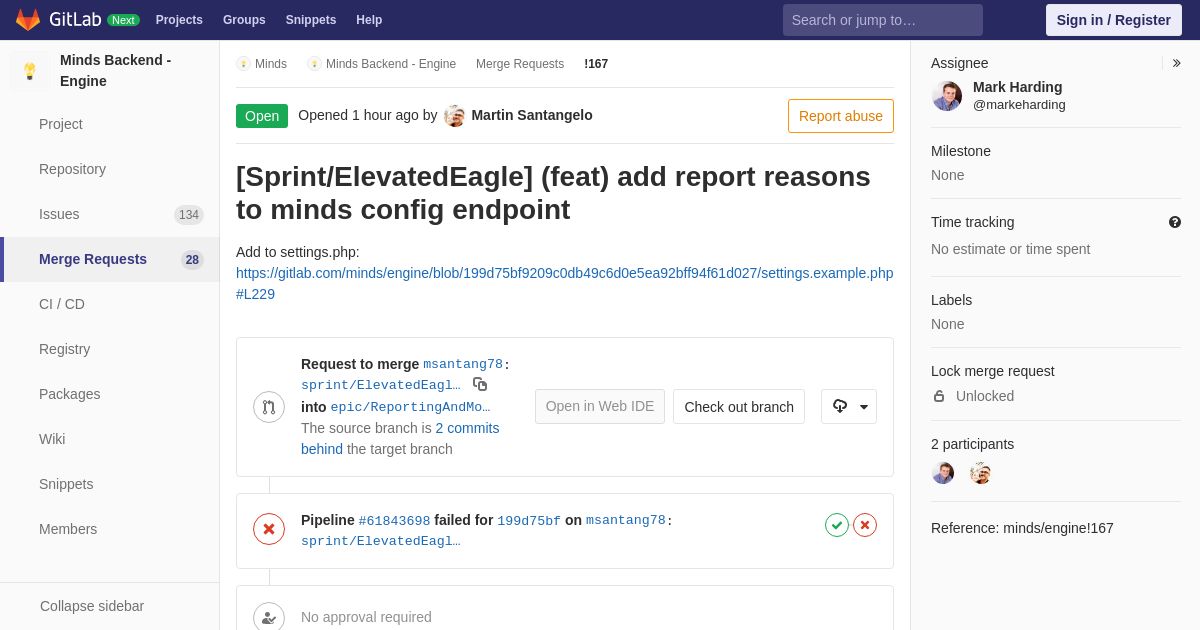
Task: Open Help in top navigation
Action: coord(369,20)
